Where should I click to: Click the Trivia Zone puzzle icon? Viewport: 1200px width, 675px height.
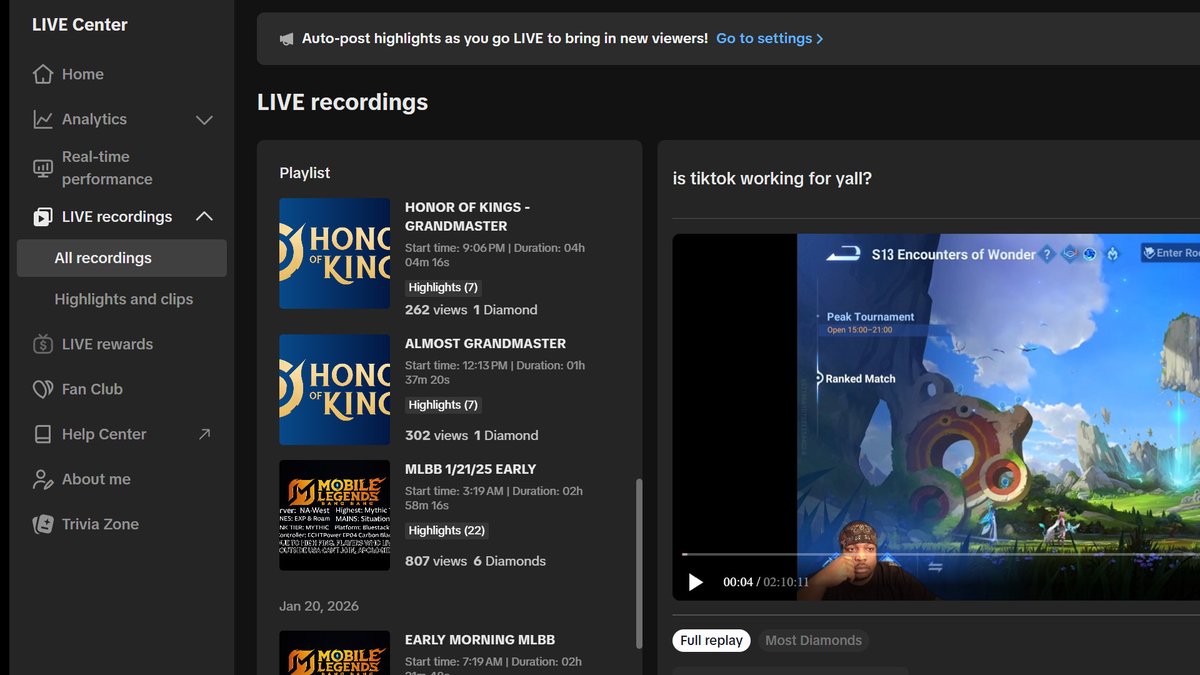(x=42, y=524)
